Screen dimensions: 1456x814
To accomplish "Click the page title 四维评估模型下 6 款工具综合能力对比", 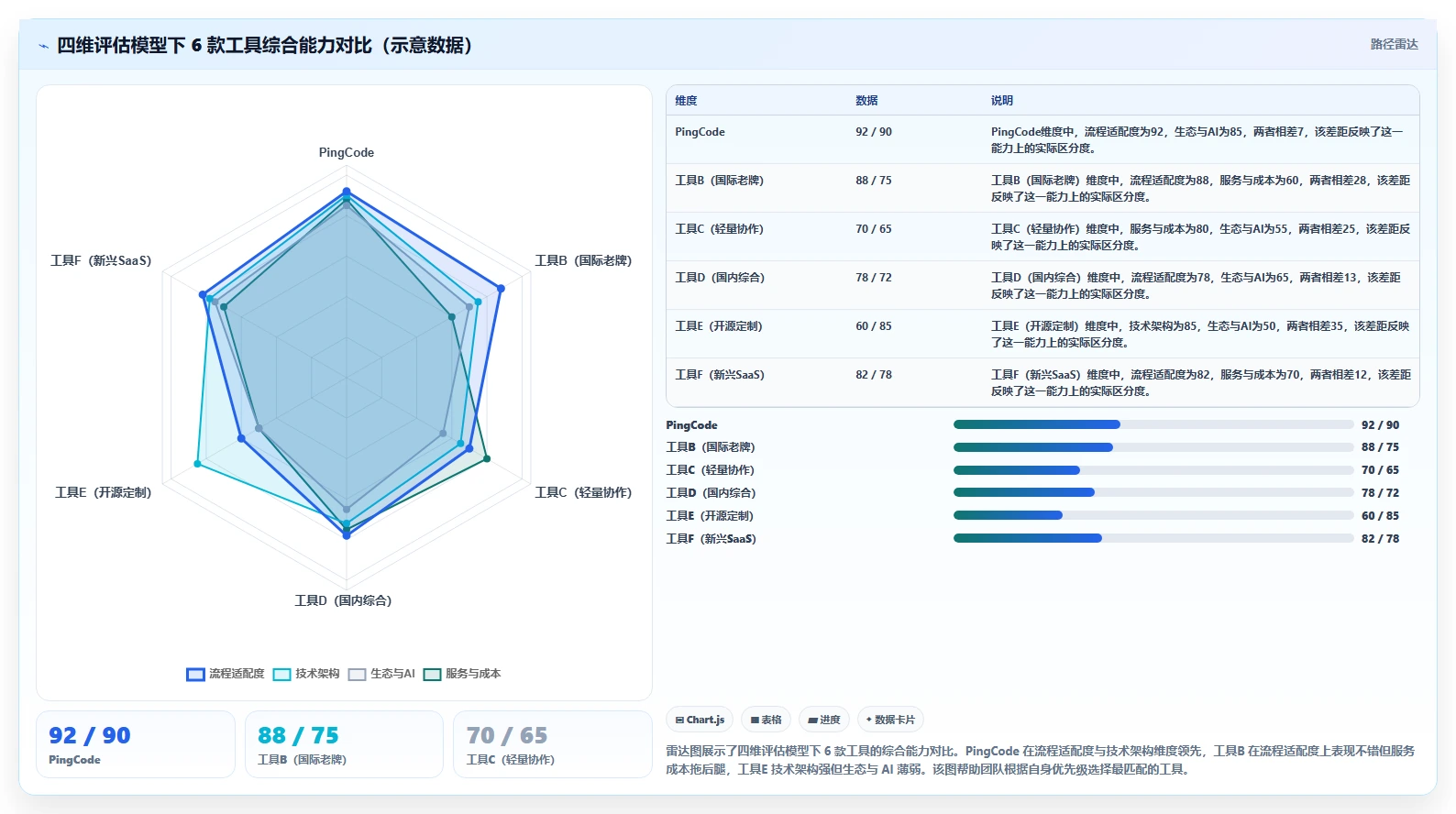I will coord(265,45).
